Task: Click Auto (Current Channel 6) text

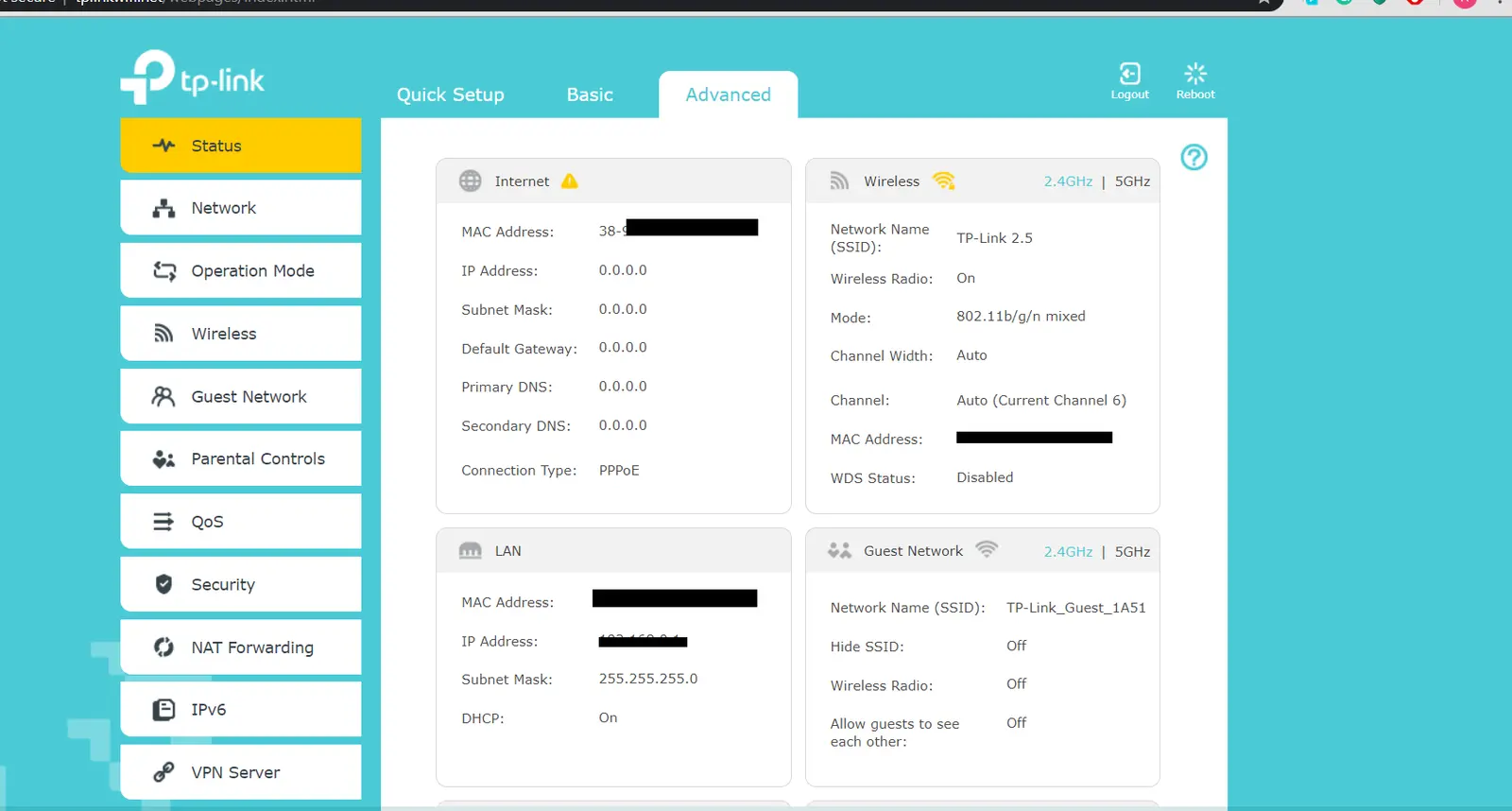Action: coord(1041,401)
